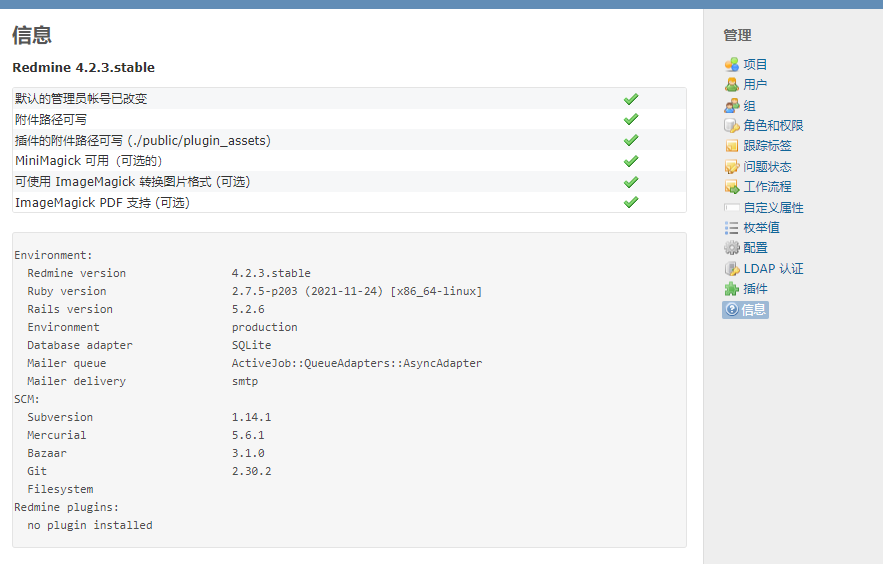Click checkmark for plugin_assets path row
This screenshot has width=883, height=564.
coord(631,140)
